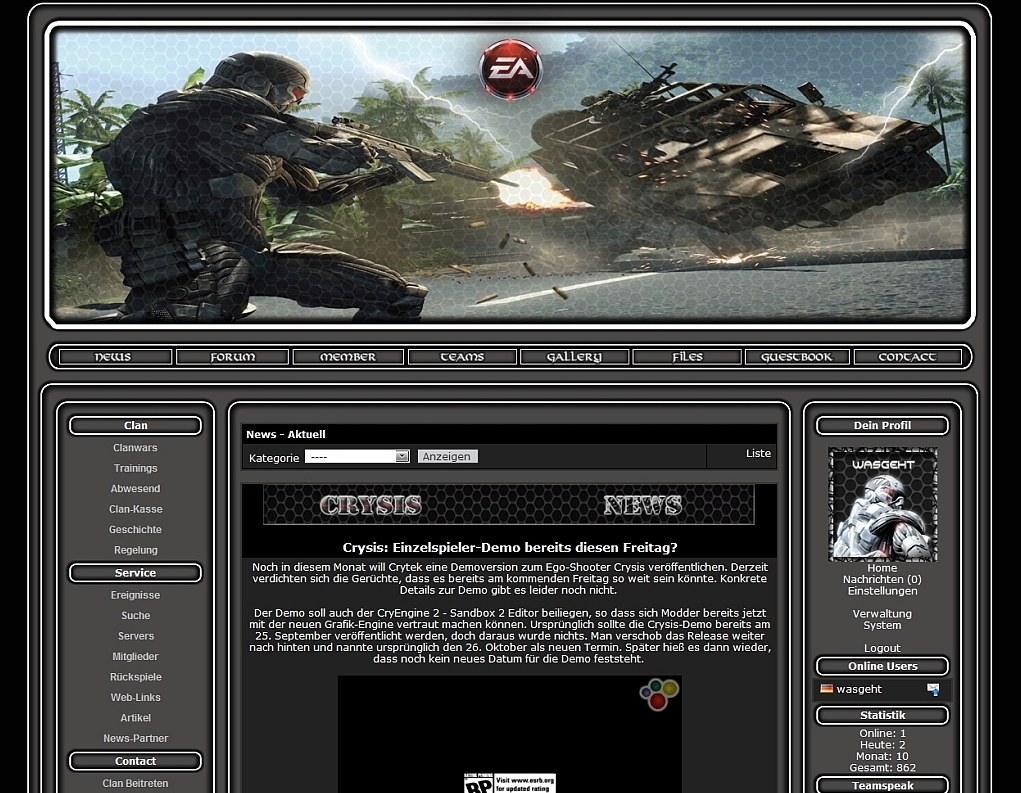Open the Crysis Einzelspieler-Demo news headline
Image resolution: width=1021 pixels, height=793 pixels.
pyautogui.click(x=510, y=548)
